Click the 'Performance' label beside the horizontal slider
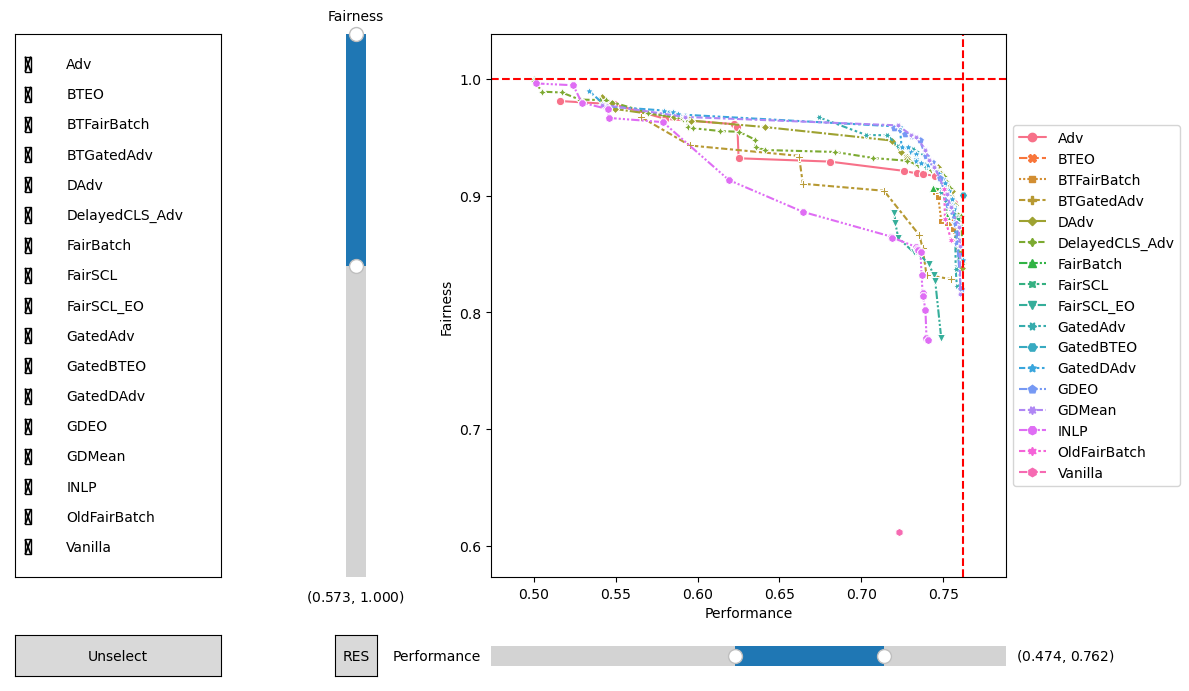Image resolution: width=1189 pixels, height=691 pixels. coord(436,656)
